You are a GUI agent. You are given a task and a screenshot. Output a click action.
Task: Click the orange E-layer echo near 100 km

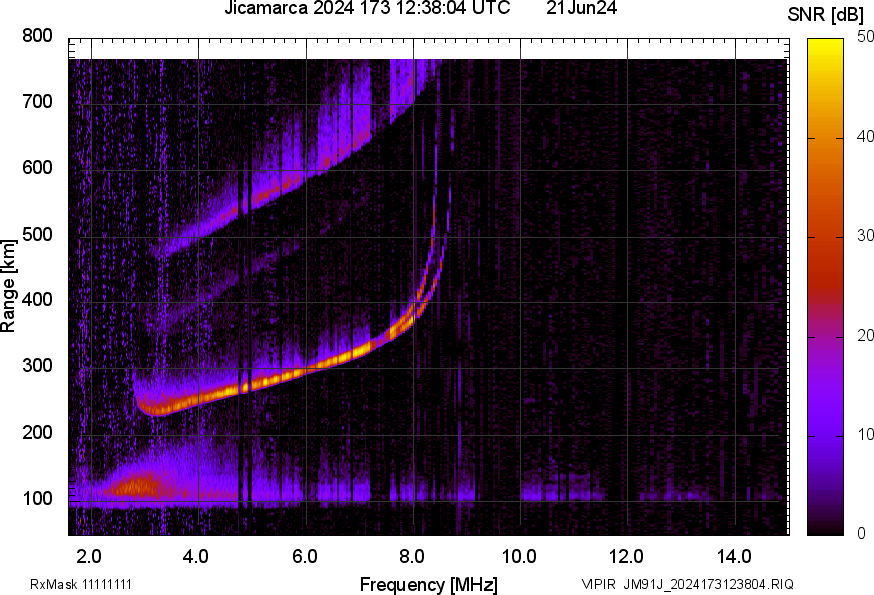coord(137,485)
